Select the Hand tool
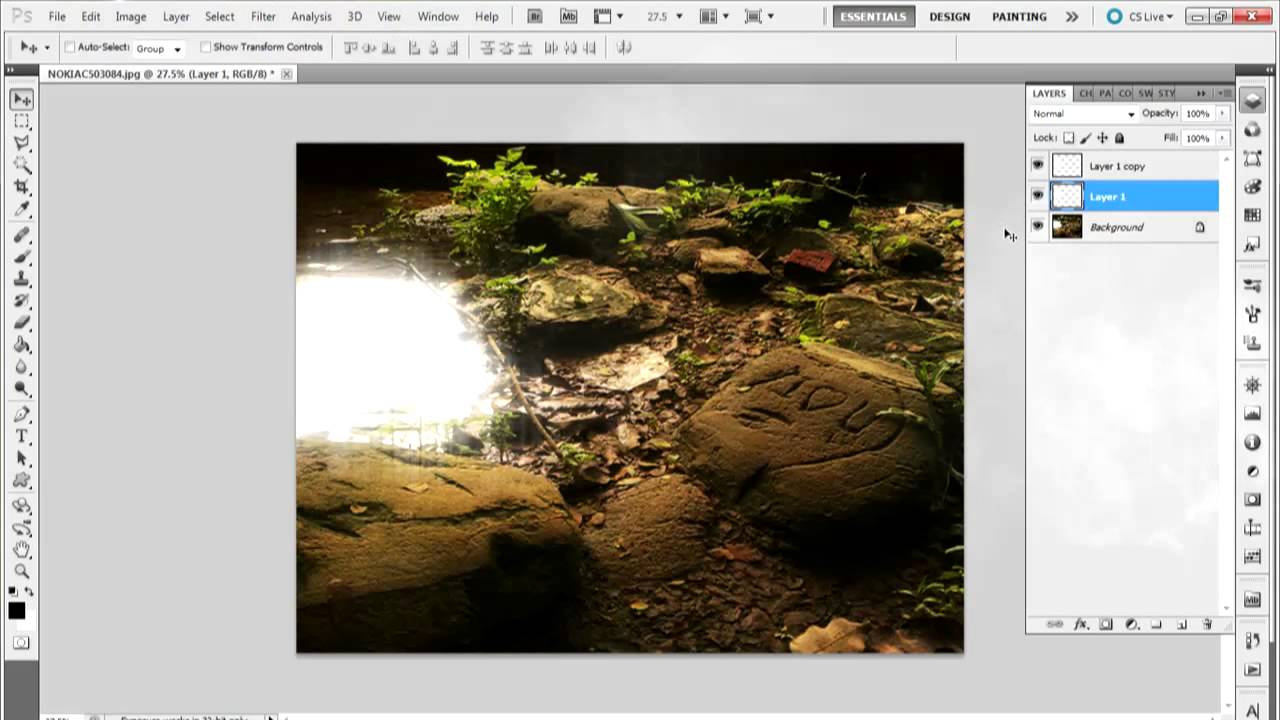 click(x=22, y=550)
